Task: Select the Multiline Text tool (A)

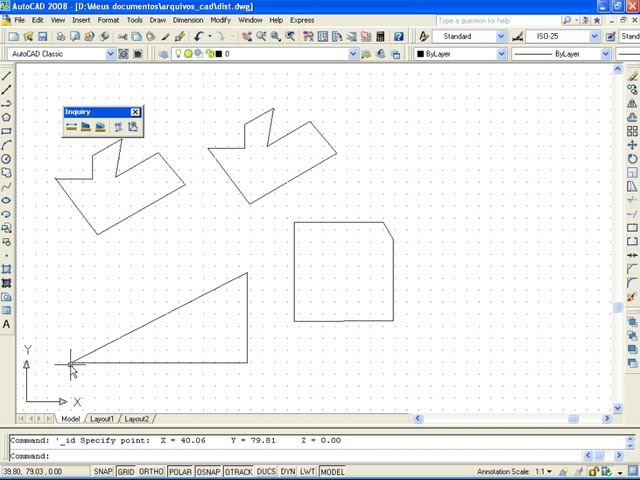Action: 6,324
